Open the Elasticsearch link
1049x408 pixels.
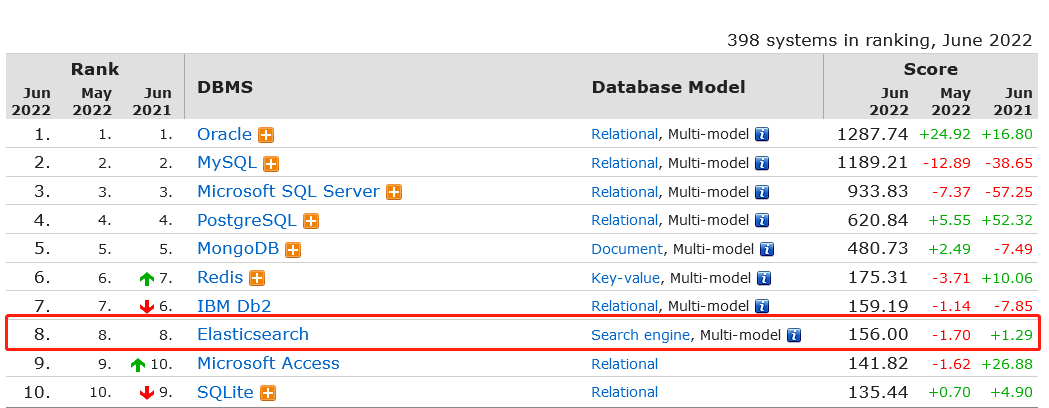(253, 334)
